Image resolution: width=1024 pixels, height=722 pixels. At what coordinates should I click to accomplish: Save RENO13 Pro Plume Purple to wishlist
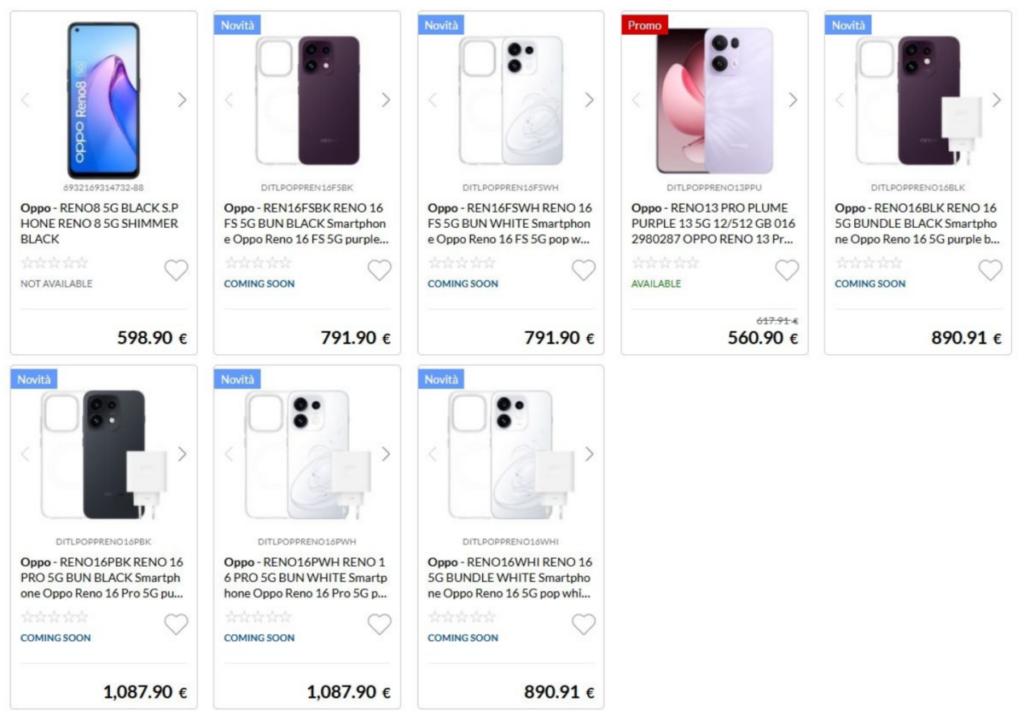pyautogui.click(x=787, y=270)
